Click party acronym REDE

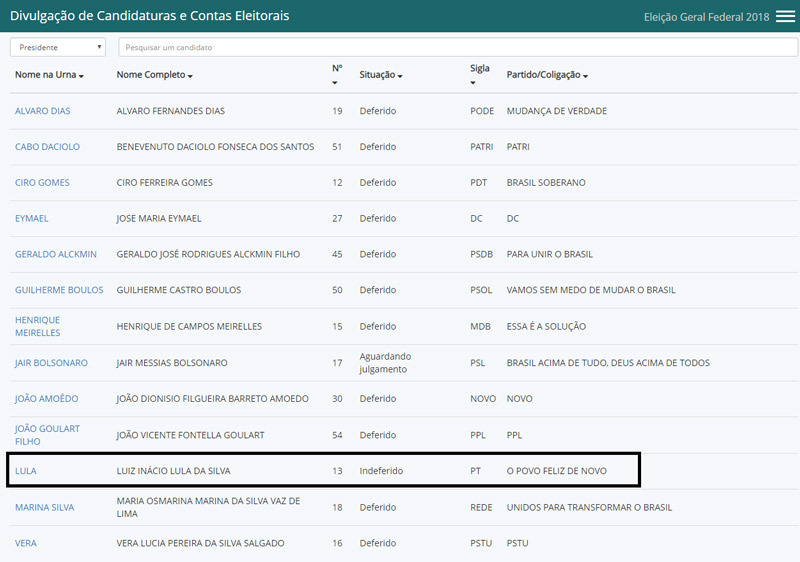pyautogui.click(x=481, y=507)
